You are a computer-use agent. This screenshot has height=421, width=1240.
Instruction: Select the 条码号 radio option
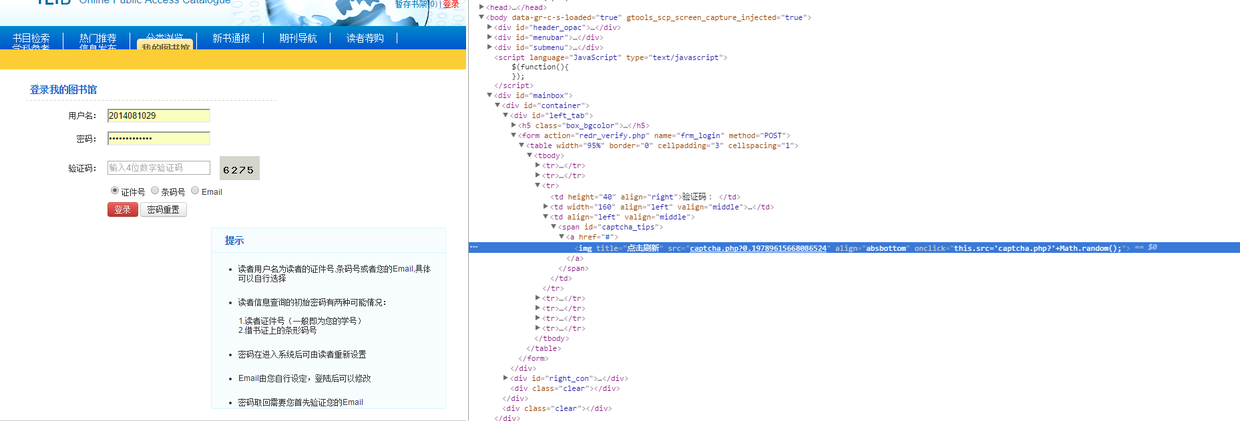tap(155, 190)
